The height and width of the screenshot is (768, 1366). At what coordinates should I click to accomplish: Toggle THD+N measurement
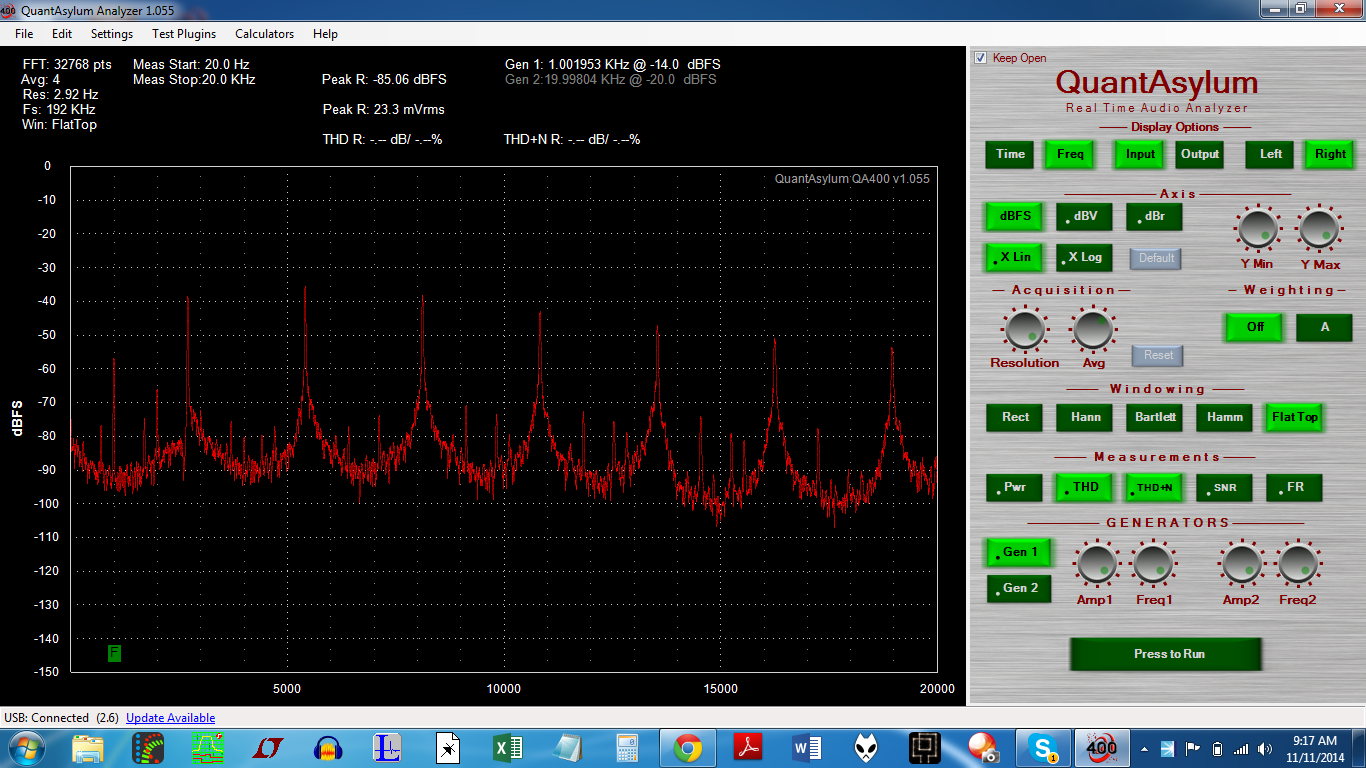[1154, 488]
